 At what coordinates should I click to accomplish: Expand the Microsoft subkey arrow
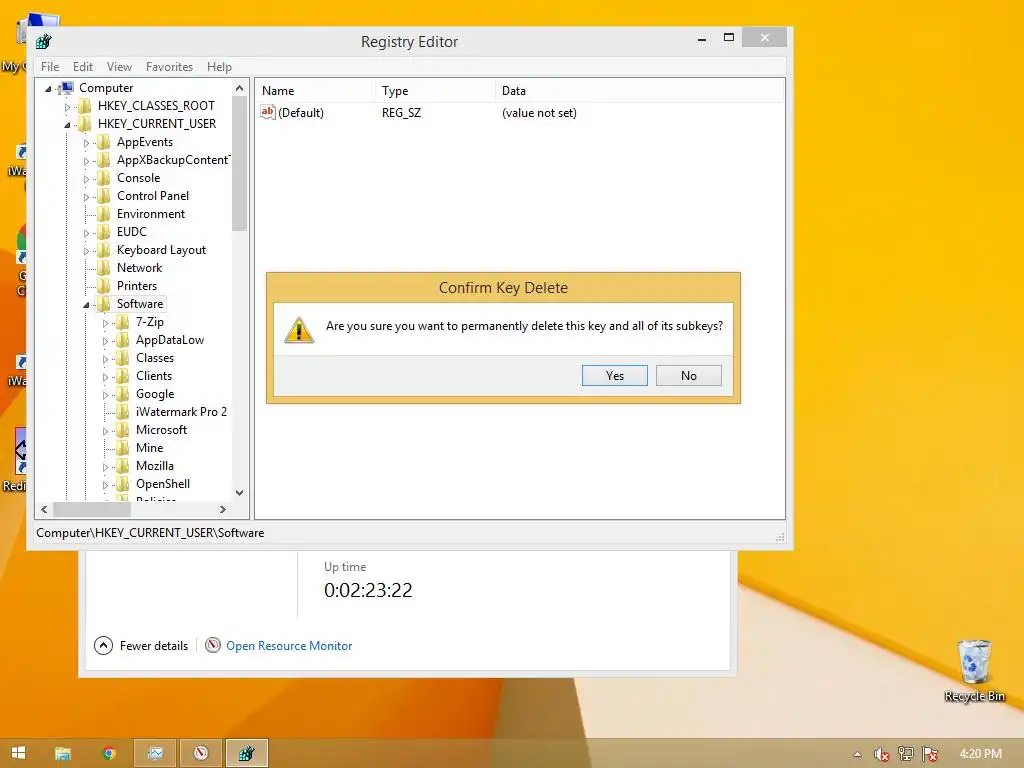coord(105,430)
